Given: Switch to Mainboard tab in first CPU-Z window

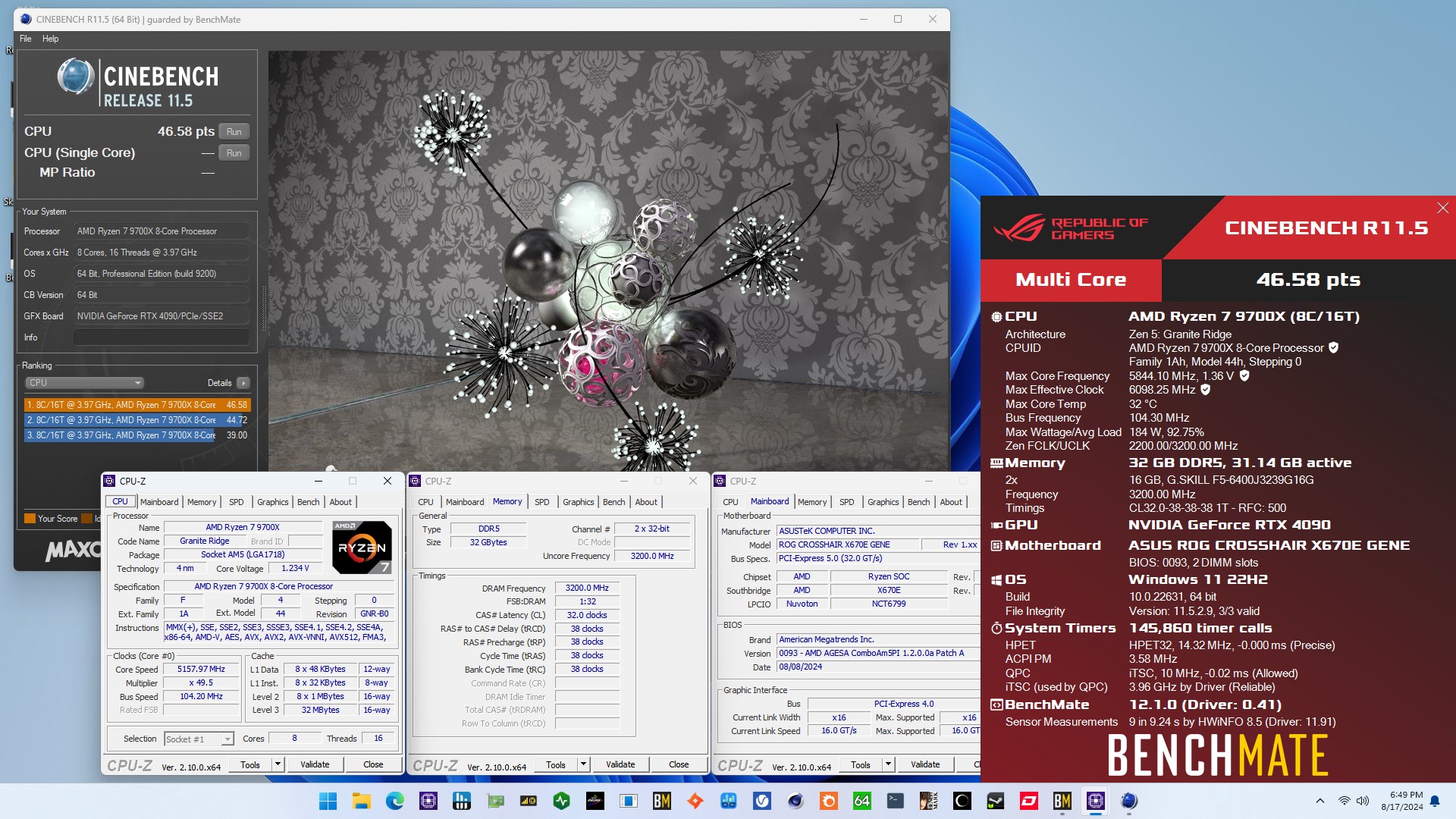Looking at the screenshot, I should (x=159, y=502).
